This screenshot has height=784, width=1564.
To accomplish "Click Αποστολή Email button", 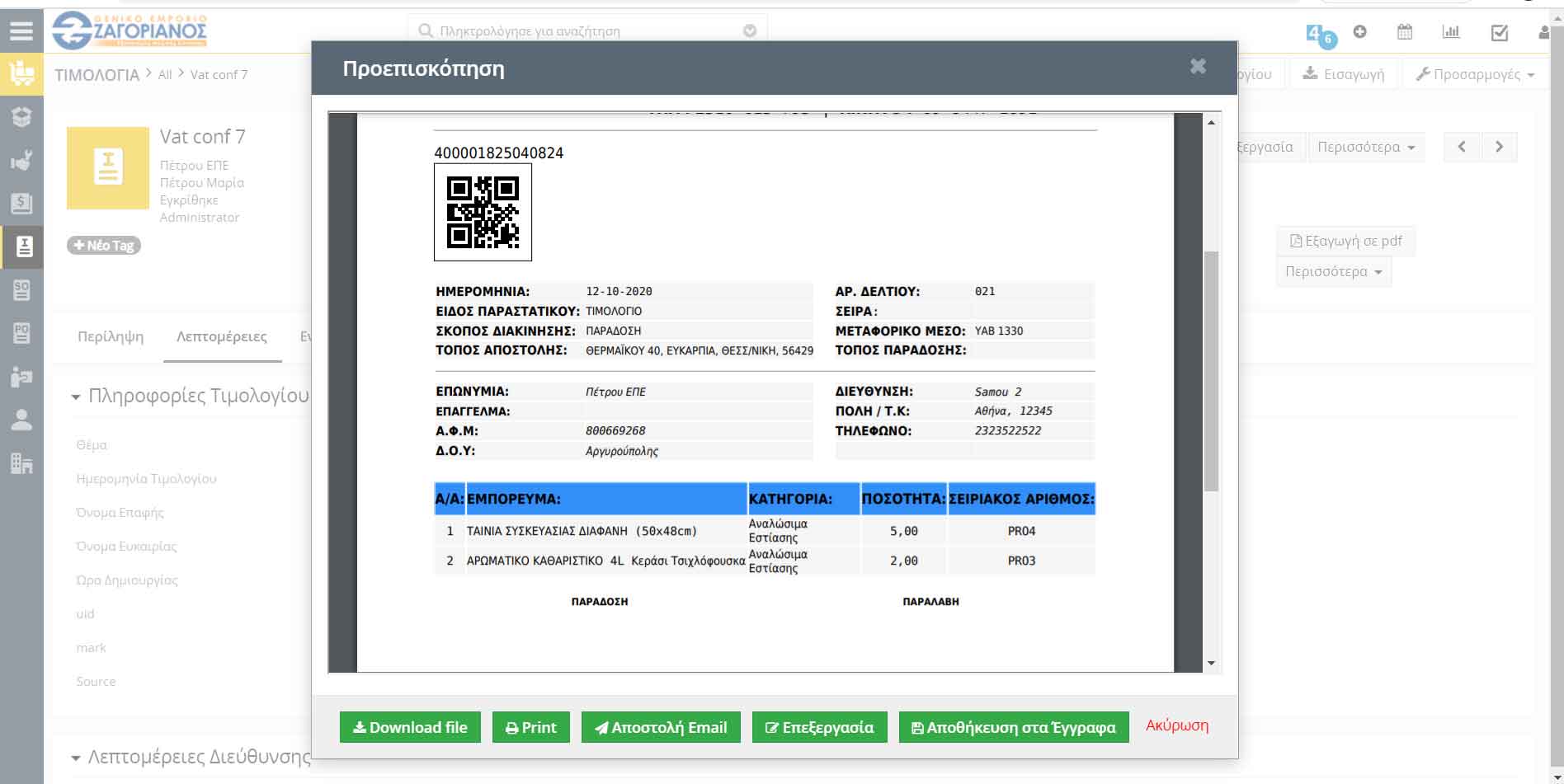I will [x=661, y=727].
